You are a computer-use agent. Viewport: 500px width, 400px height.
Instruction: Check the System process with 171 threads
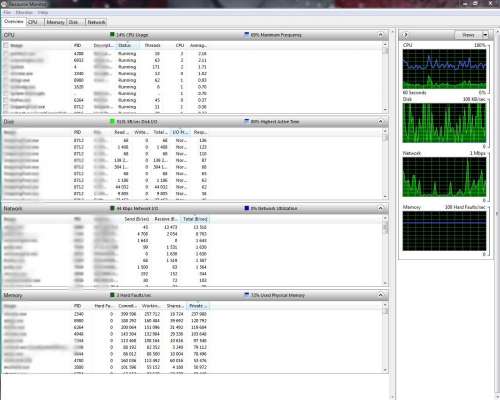pos(6,67)
